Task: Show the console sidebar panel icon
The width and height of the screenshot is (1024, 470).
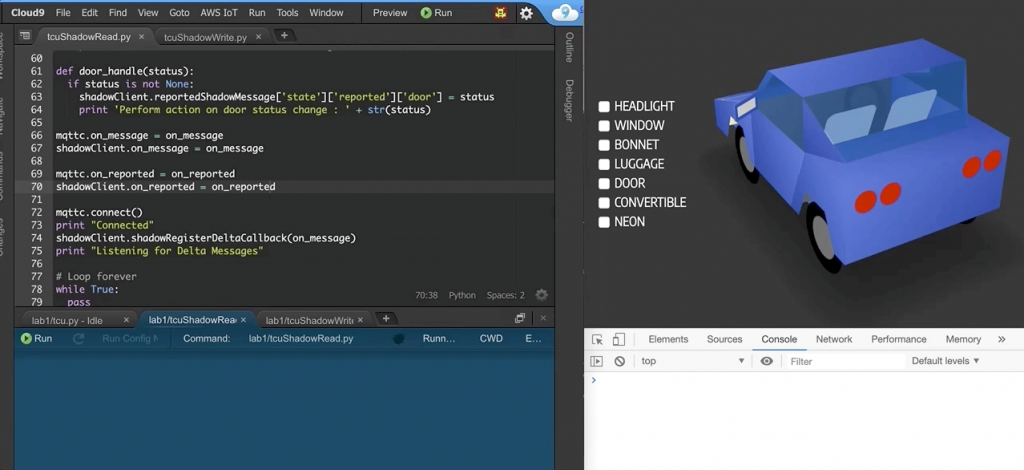Action: click(597, 361)
